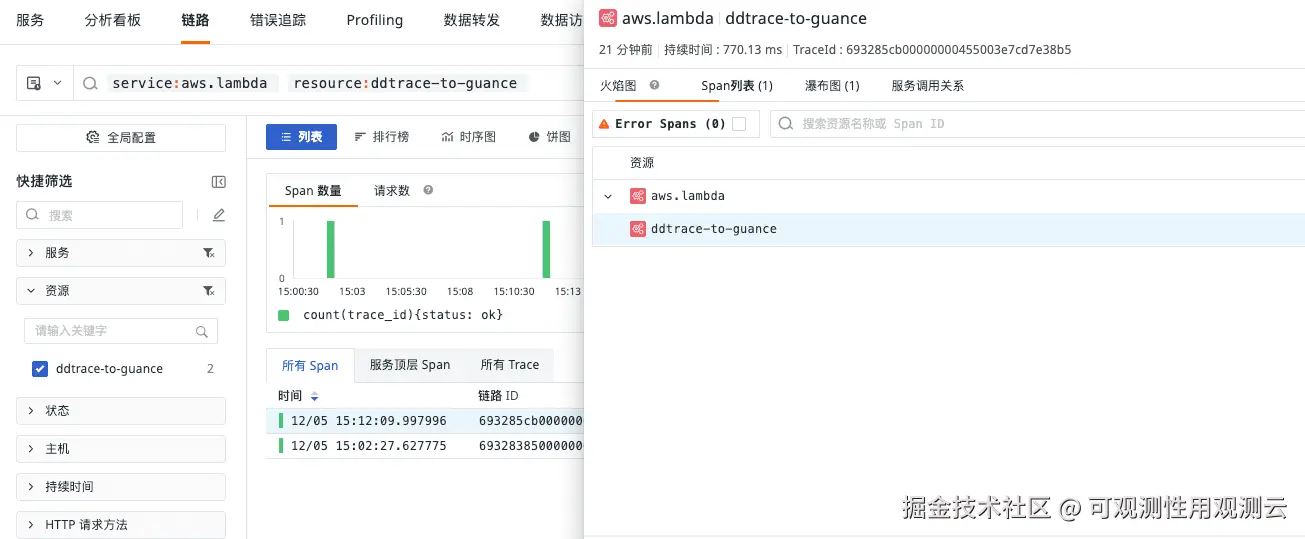Screen dimensions: 1305x539
Task: Open 错误追踪 tab
Action: click(x=278, y=20)
